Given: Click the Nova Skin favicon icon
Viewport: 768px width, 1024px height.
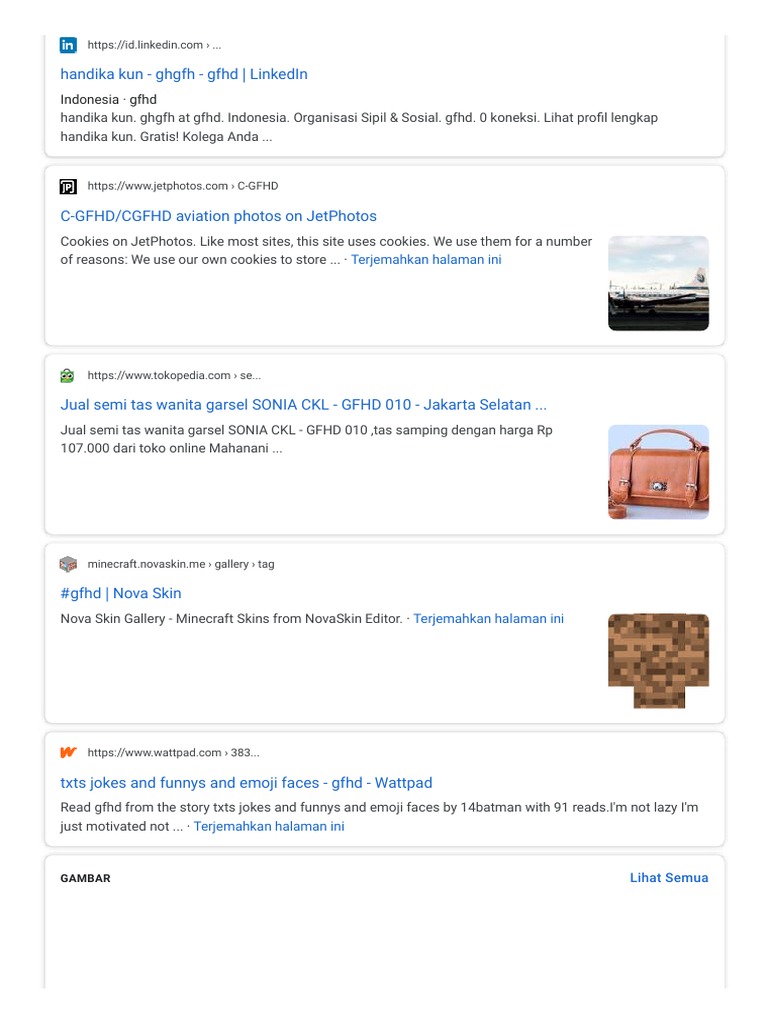Looking at the screenshot, I should pyautogui.click(x=68, y=564).
